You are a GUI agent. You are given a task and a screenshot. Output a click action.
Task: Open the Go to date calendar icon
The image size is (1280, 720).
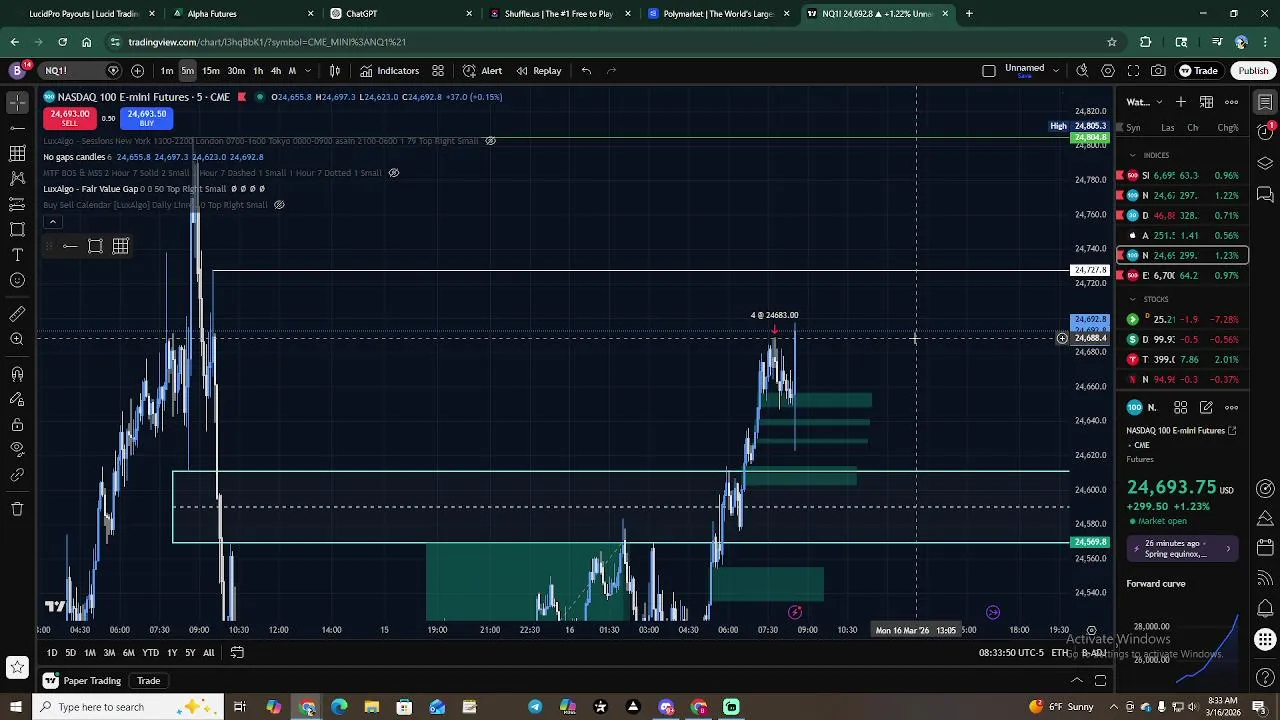click(x=237, y=653)
